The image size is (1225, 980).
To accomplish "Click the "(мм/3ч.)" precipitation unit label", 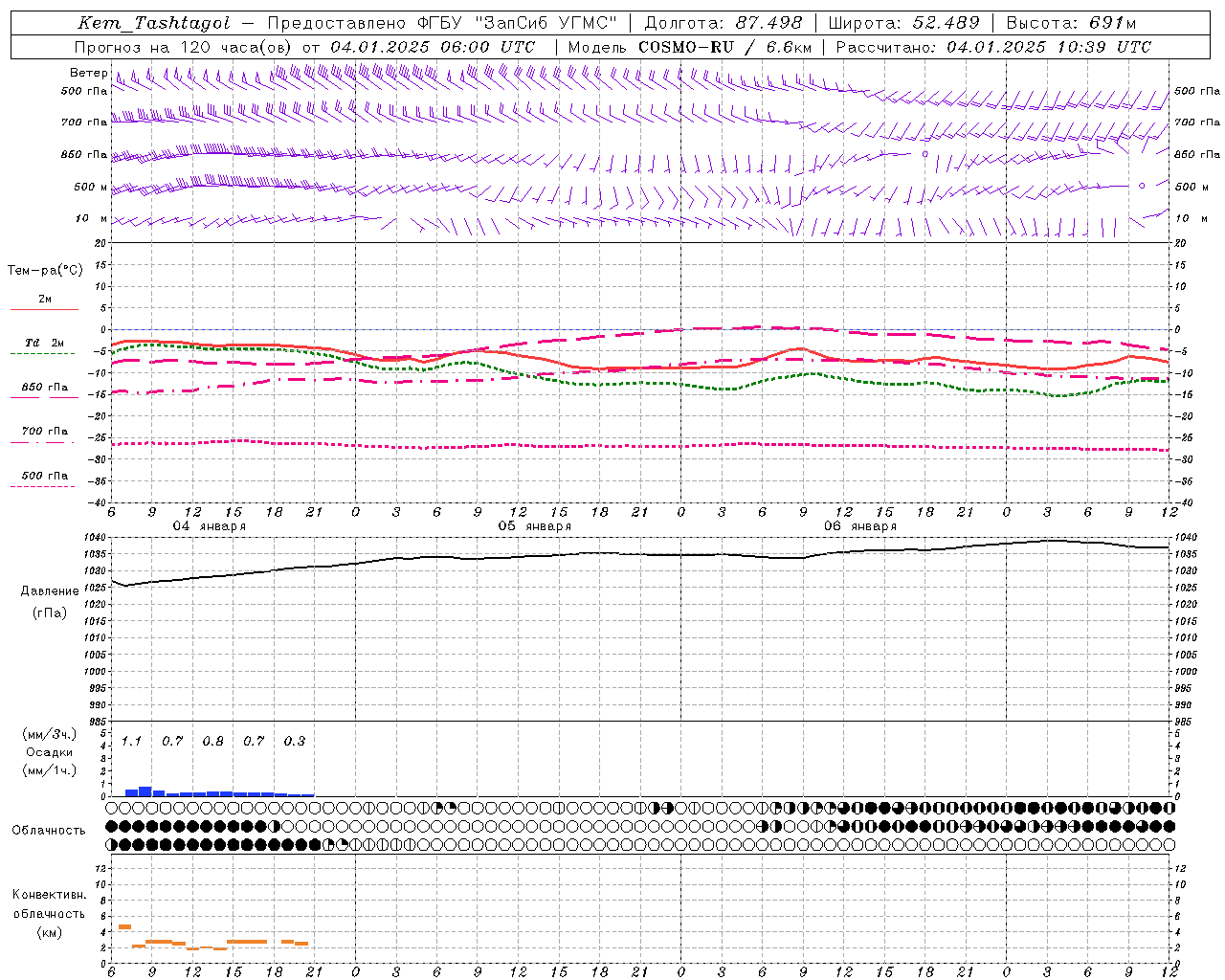I will click(49, 734).
